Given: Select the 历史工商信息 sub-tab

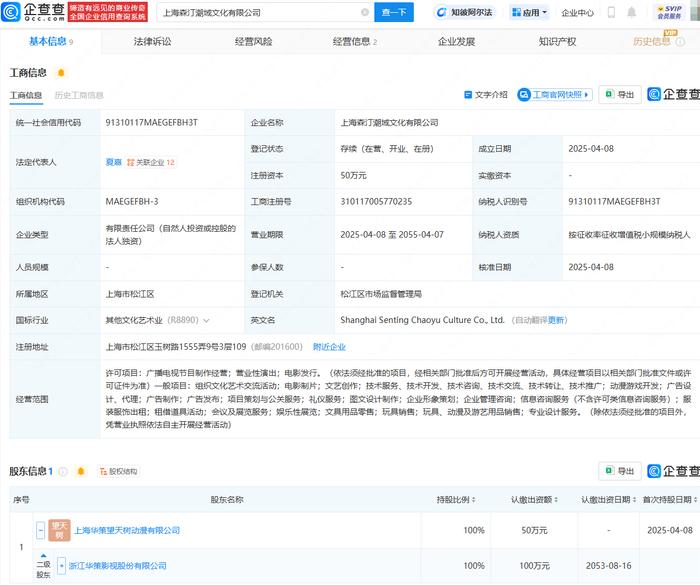Looking at the screenshot, I should click(79, 95).
